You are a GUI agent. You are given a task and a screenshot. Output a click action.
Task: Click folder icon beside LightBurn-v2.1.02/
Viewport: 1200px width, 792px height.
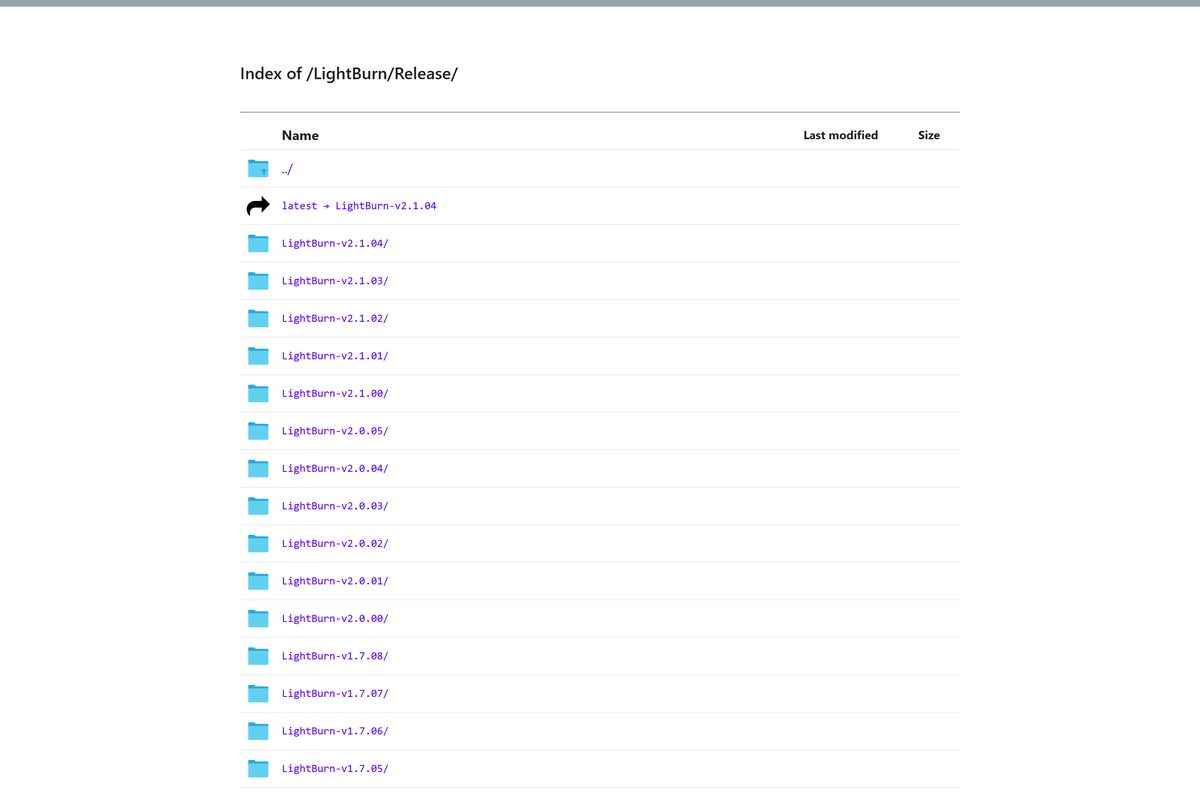coord(258,318)
